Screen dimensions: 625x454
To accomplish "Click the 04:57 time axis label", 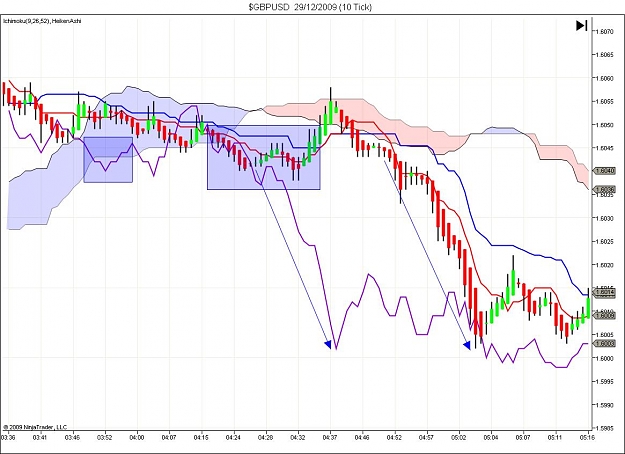I will tap(426, 437).
